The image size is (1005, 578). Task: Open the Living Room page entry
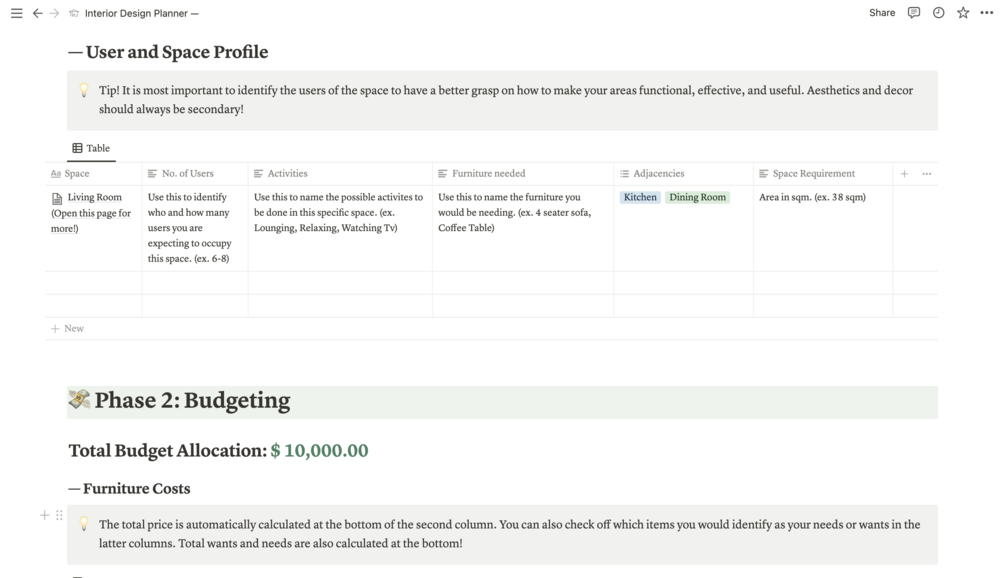pos(94,198)
